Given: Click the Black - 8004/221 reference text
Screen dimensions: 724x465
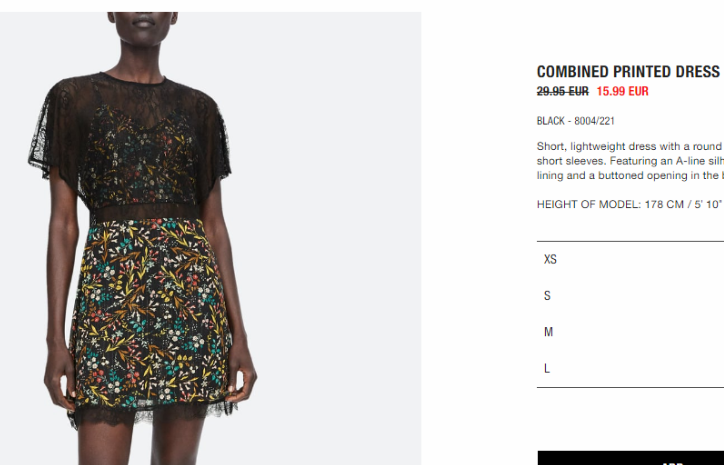Looking at the screenshot, I should coord(575,121).
